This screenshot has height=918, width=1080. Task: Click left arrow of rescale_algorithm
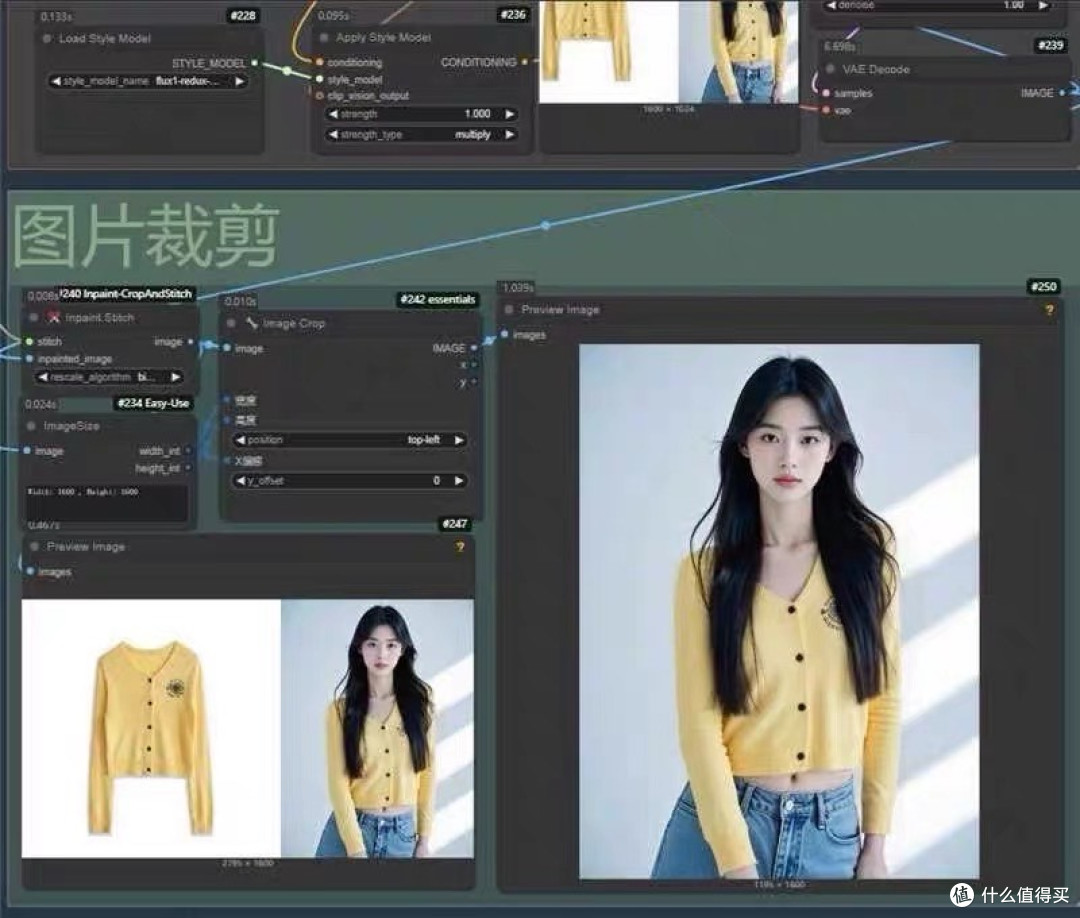[x=43, y=377]
